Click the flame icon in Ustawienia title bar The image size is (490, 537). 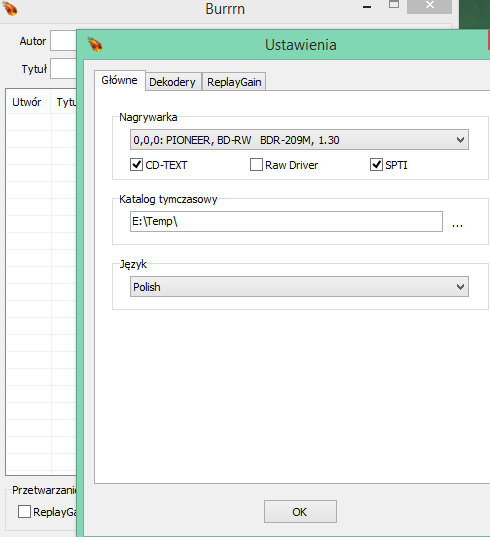click(x=95, y=45)
